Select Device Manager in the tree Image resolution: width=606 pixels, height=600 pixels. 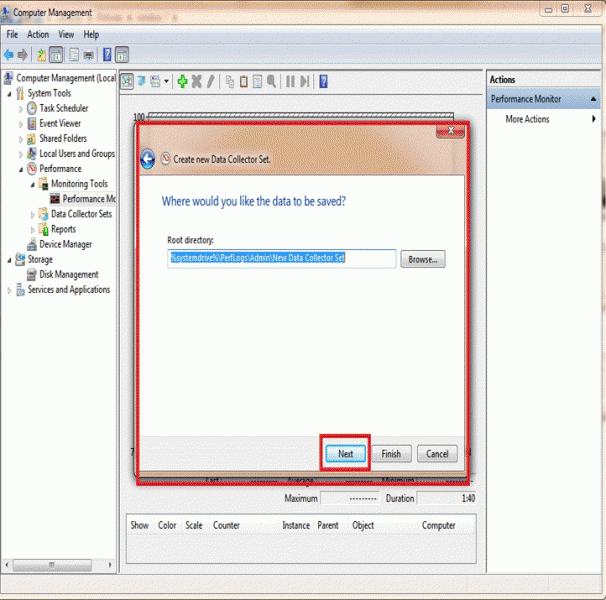tap(65, 244)
